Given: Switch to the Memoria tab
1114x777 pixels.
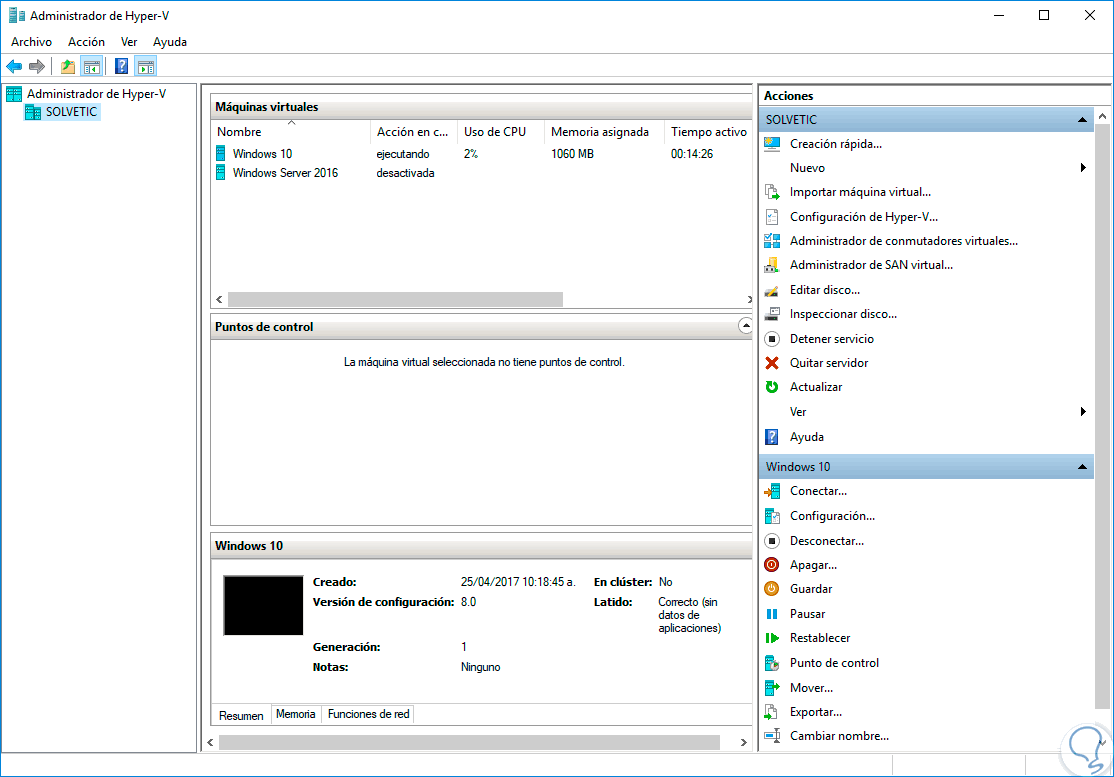Looking at the screenshot, I should pyautogui.click(x=296, y=714).
